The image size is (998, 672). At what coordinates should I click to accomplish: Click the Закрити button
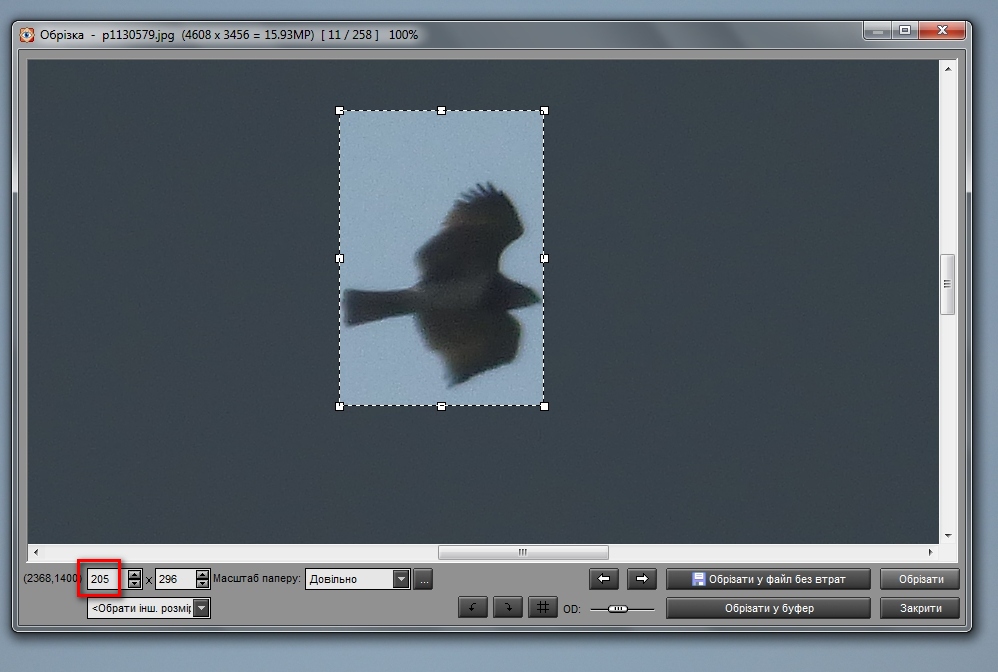click(919, 608)
